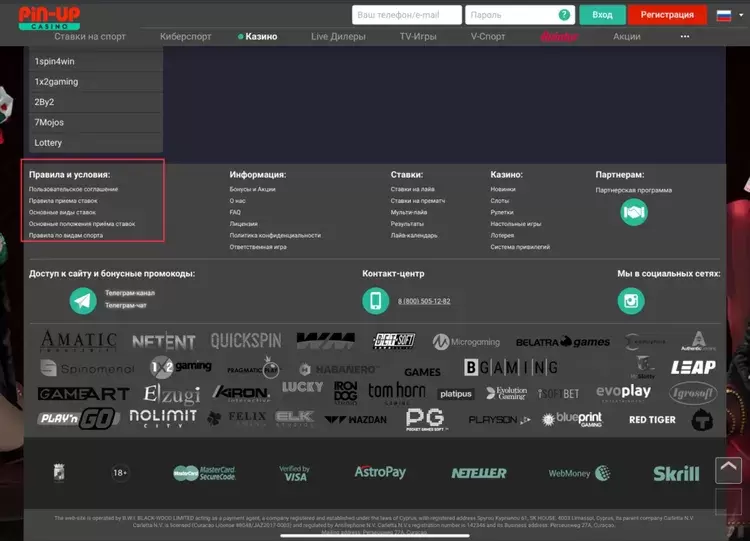Click the Quickspin provider logo

[246, 341]
